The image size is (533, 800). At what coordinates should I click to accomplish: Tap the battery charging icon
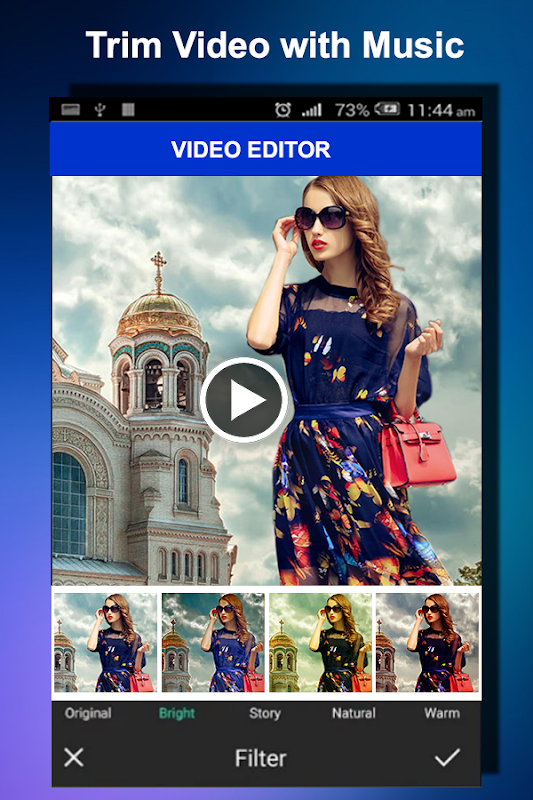click(387, 109)
